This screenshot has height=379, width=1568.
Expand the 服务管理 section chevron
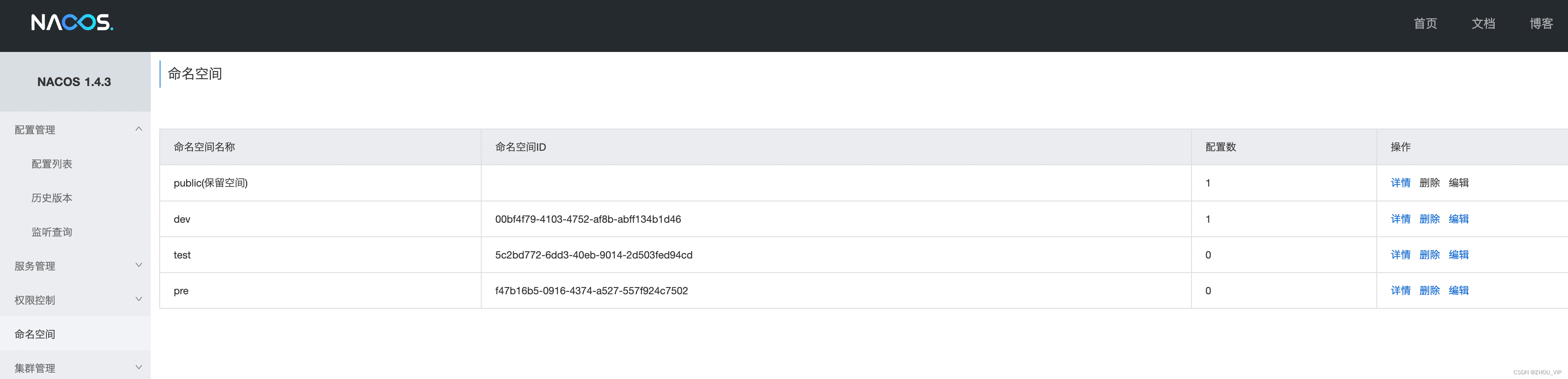(x=139, y=265)
